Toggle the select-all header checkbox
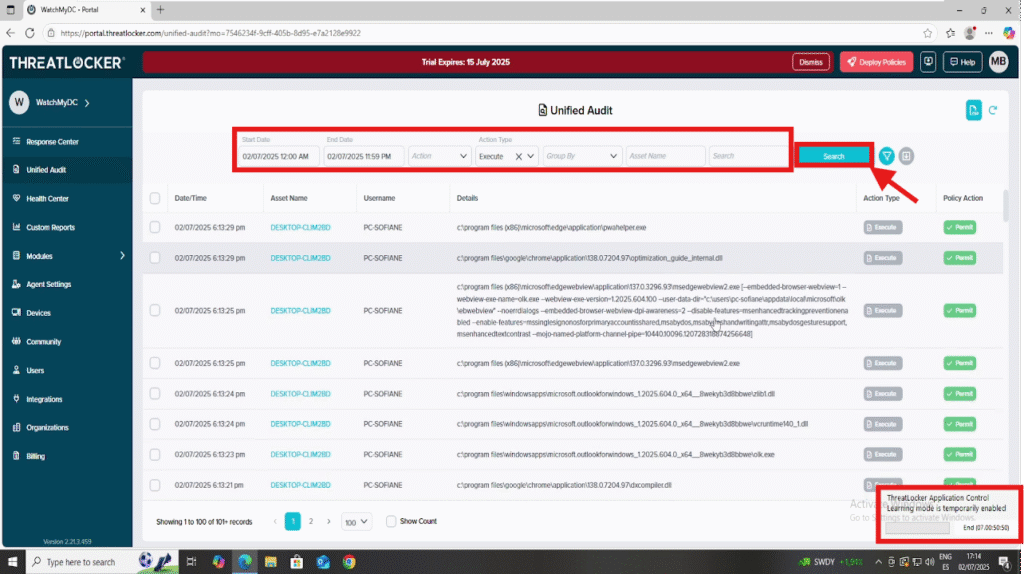The width and height of the screenshot is (1024, 574). 155,198
